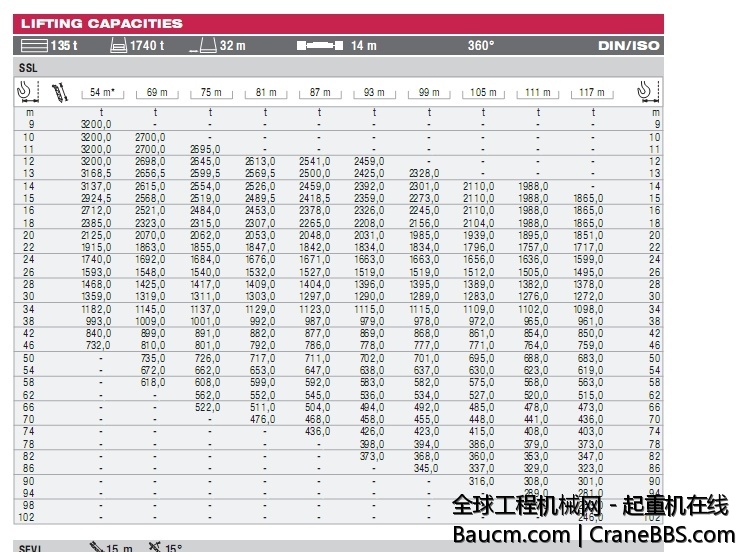The height and width of the screenshot is (552, 739).
Task: Select the 87 m boom length column header
Action: (320, 93)
